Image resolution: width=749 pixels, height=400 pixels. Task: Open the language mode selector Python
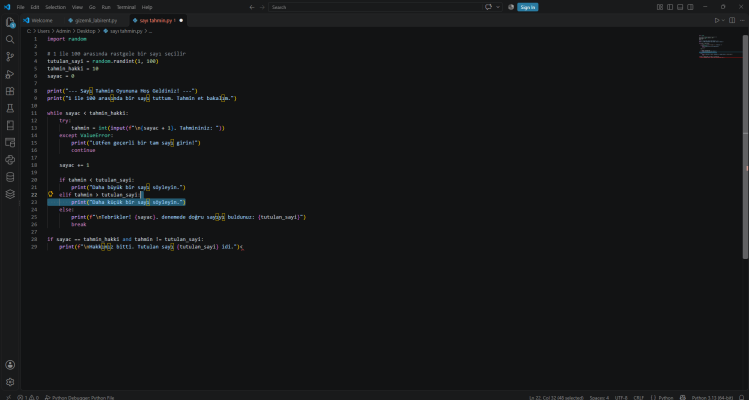pyautogui.click(x=663, y=397)
